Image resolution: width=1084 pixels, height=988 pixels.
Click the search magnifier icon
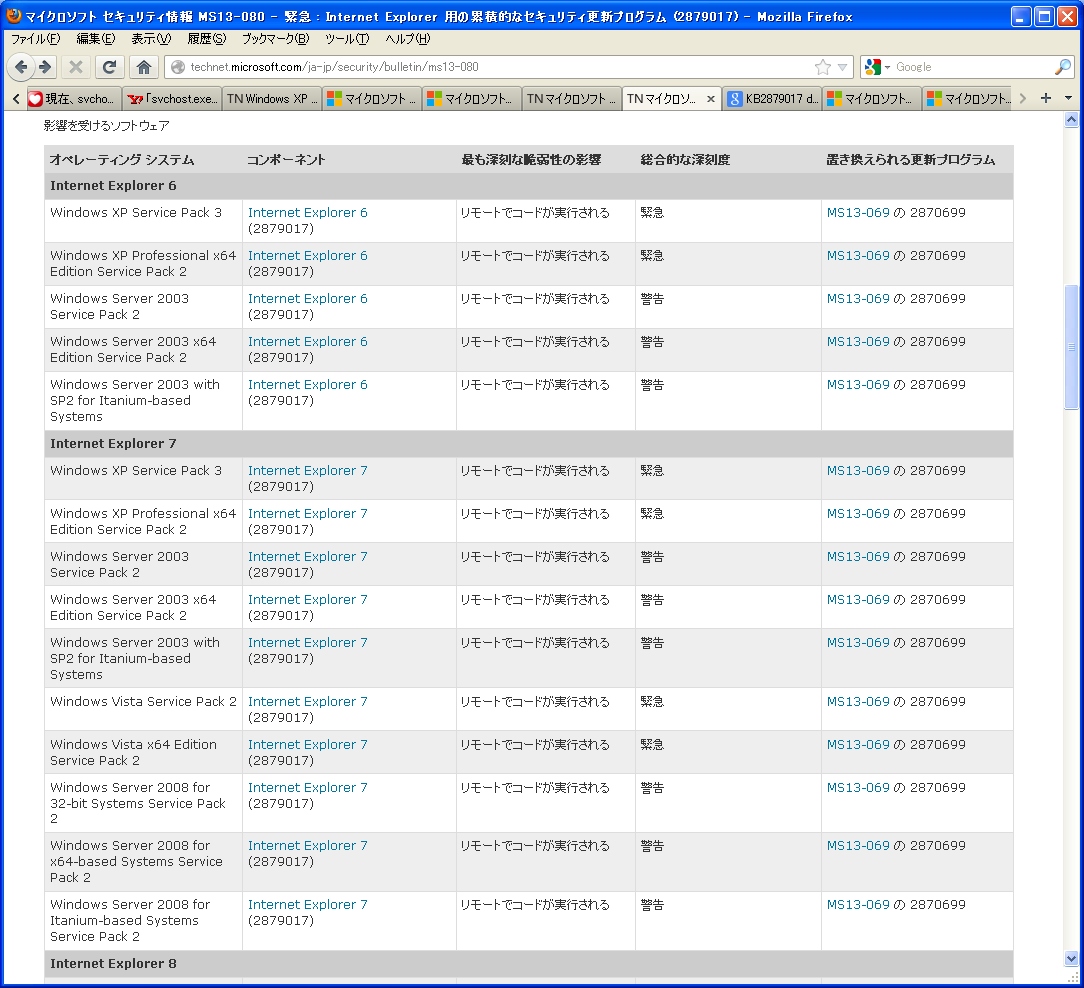click(1062, 67)
